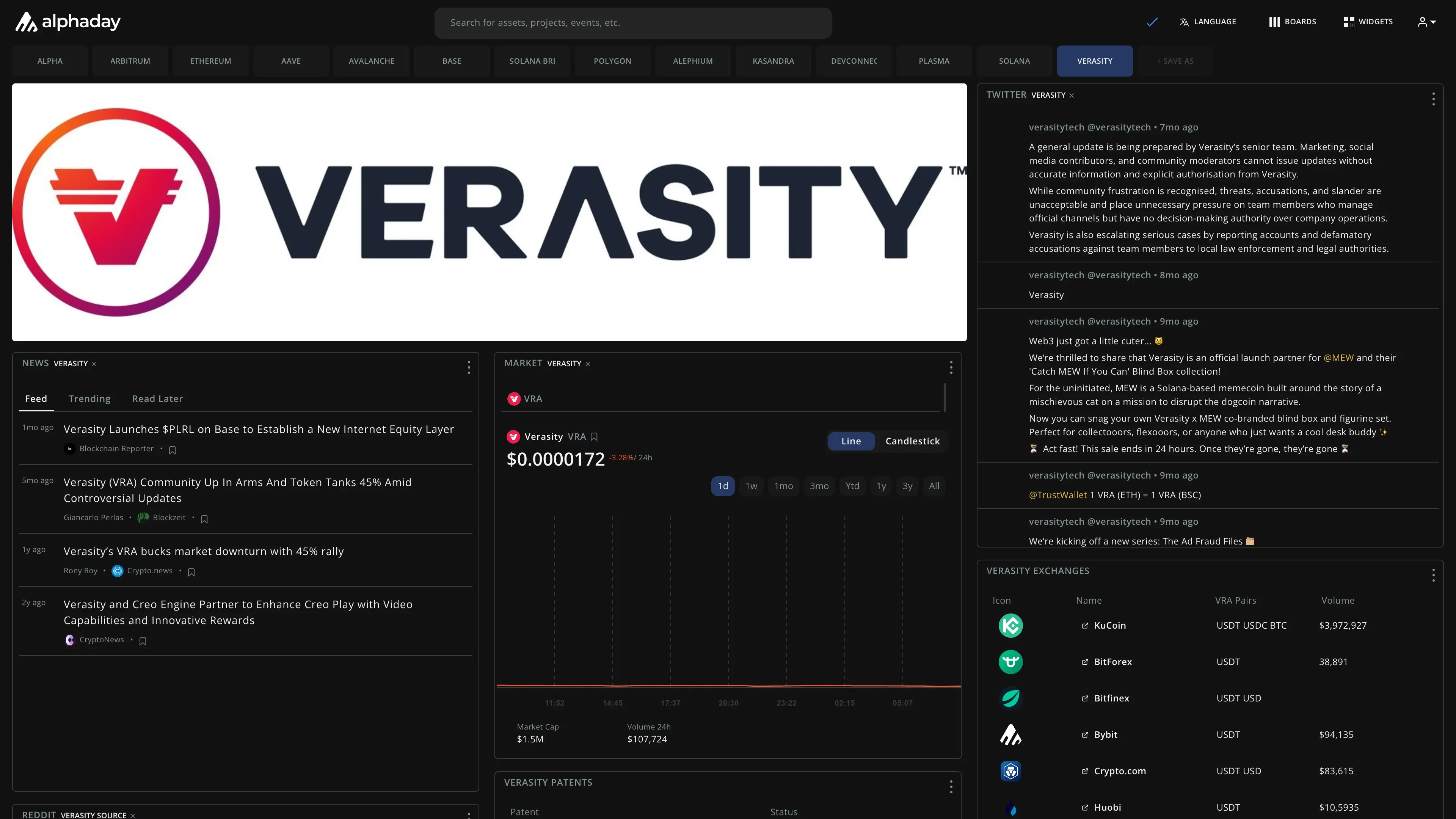
Task: Switch to the Base board tab
Action: point(452,61)
